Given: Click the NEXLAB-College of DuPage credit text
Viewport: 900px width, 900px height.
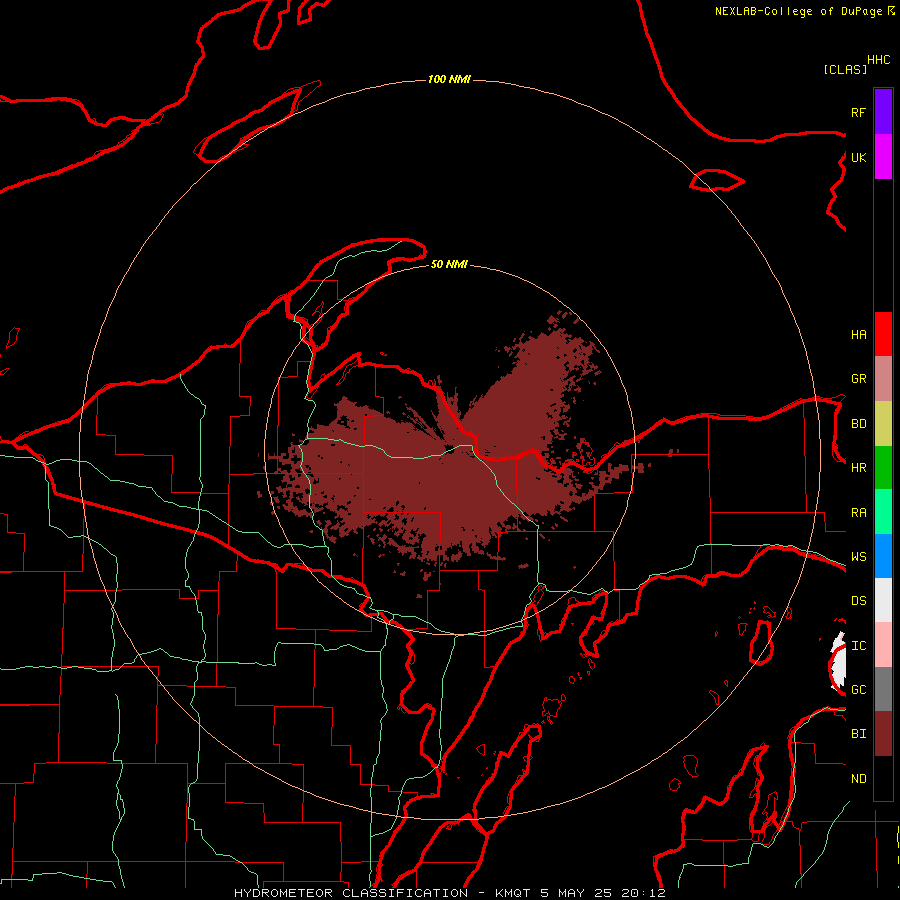Looking at the screenshot, I should coord(800,11).
